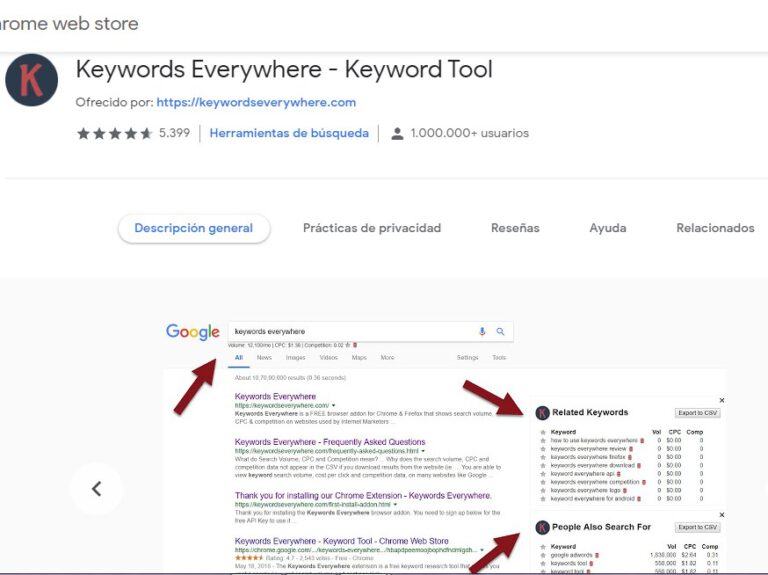Open the Keywords Everywhere - Frequently Asked Questions result
This screenshot has width=768, height=575.
[x=330, y=442]
